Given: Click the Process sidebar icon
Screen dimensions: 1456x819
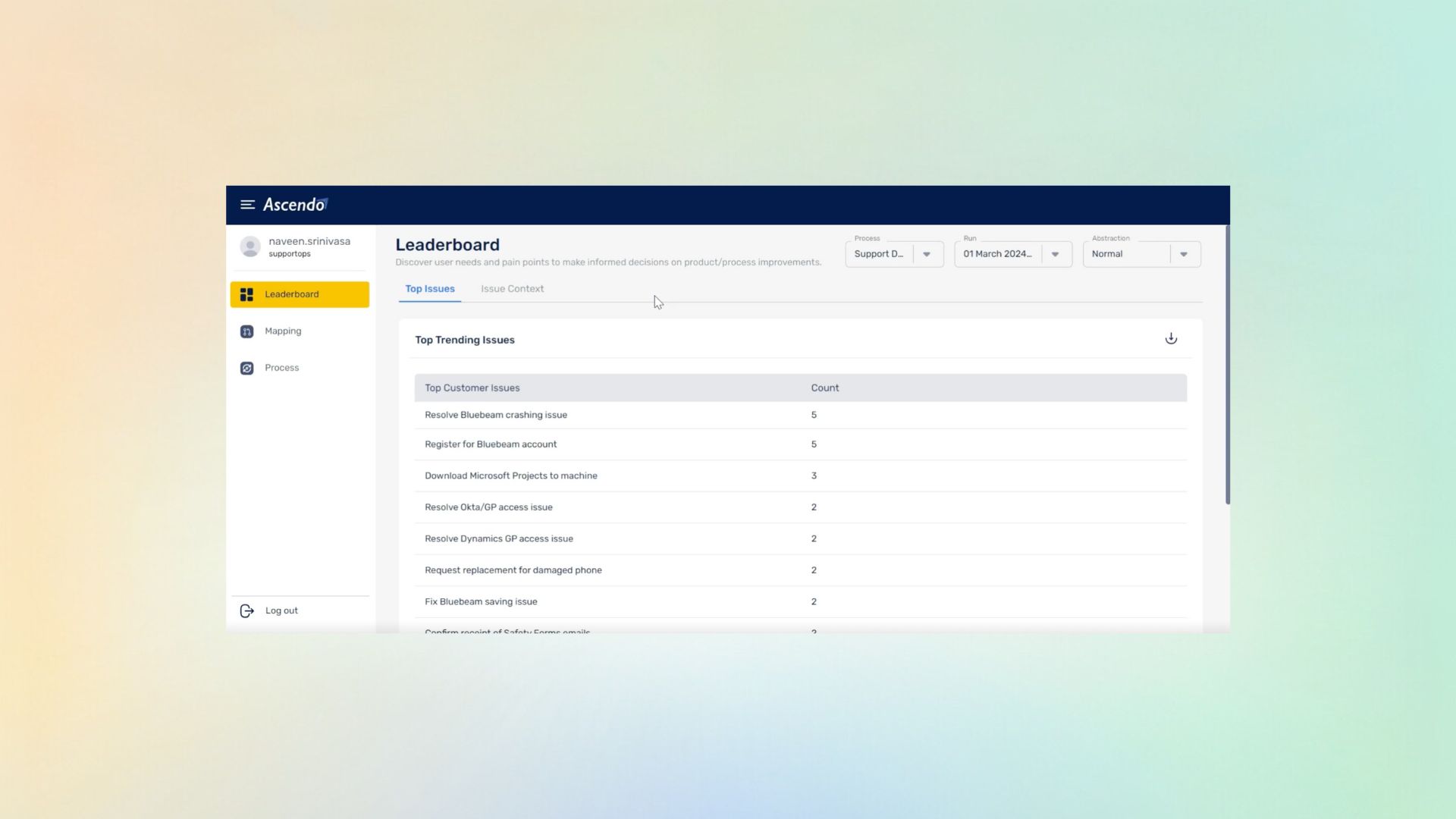Looking at the screenshot, I should pos(246,368).
